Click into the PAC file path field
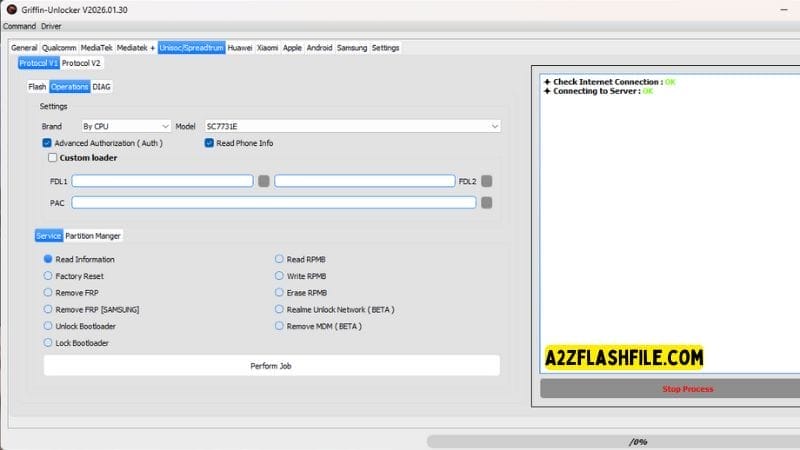800x450 pixels. pyautogui.click(x=274, y=203)
